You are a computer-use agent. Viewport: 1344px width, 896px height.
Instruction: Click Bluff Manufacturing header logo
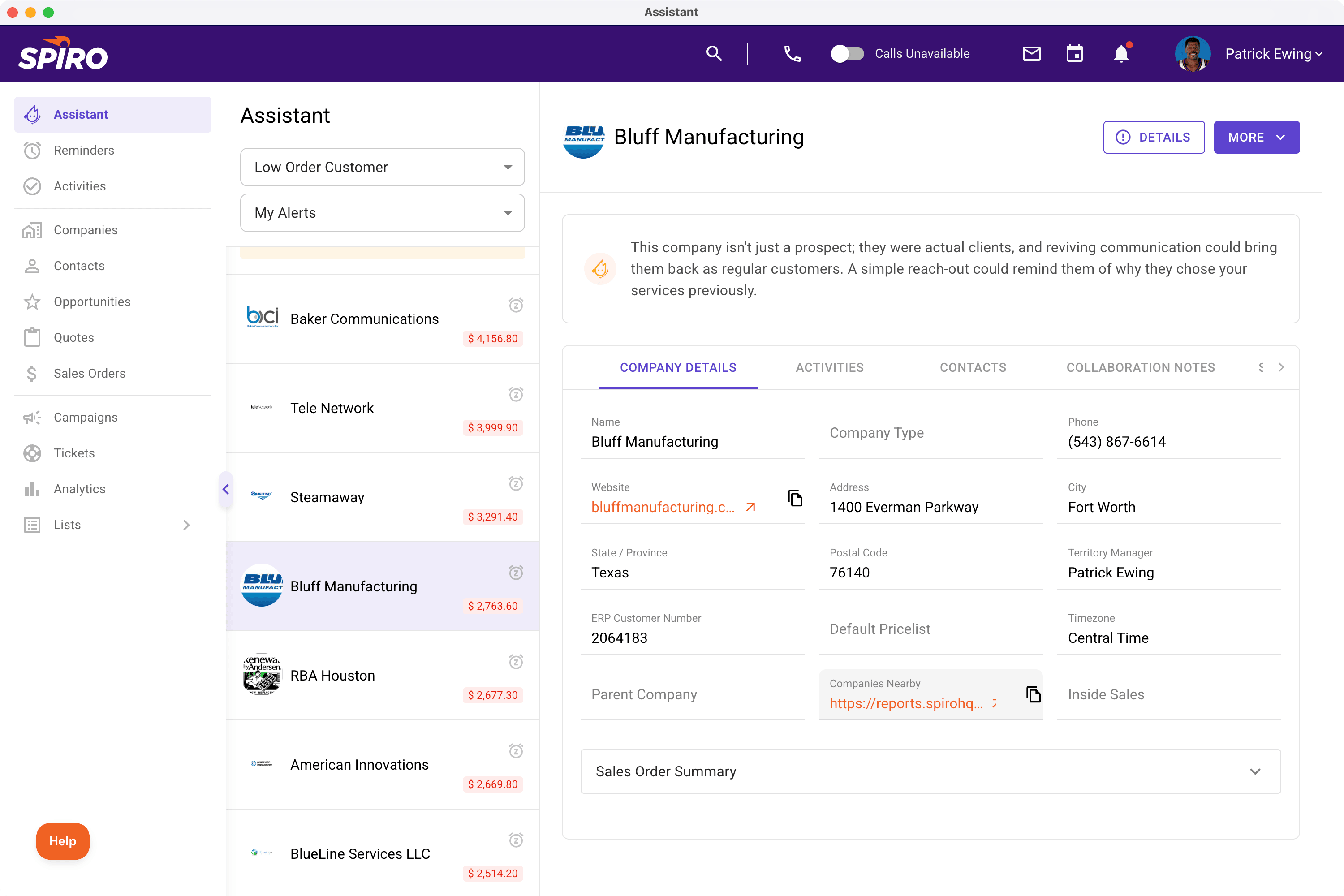(583, 137)
